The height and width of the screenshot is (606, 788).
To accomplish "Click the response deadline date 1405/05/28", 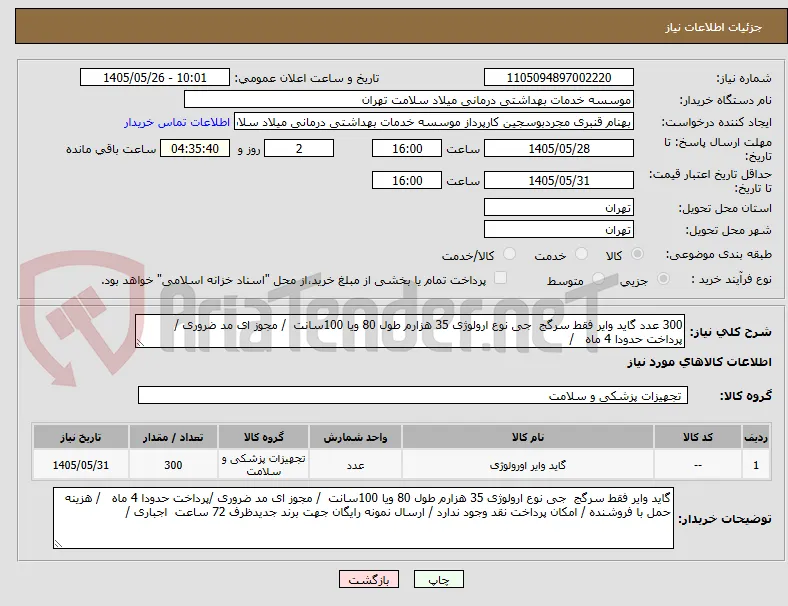I will click(x=559, y=148).
